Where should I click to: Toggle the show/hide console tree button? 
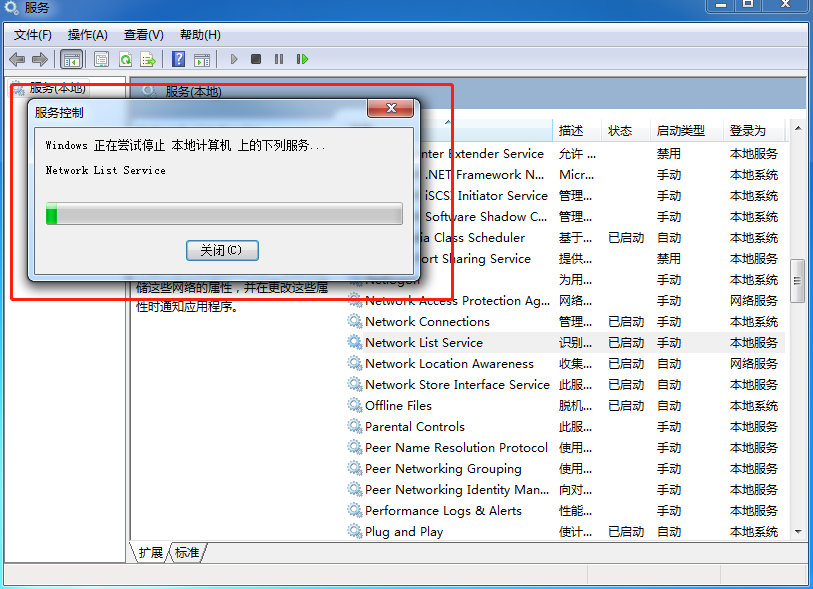pos(71,59)
